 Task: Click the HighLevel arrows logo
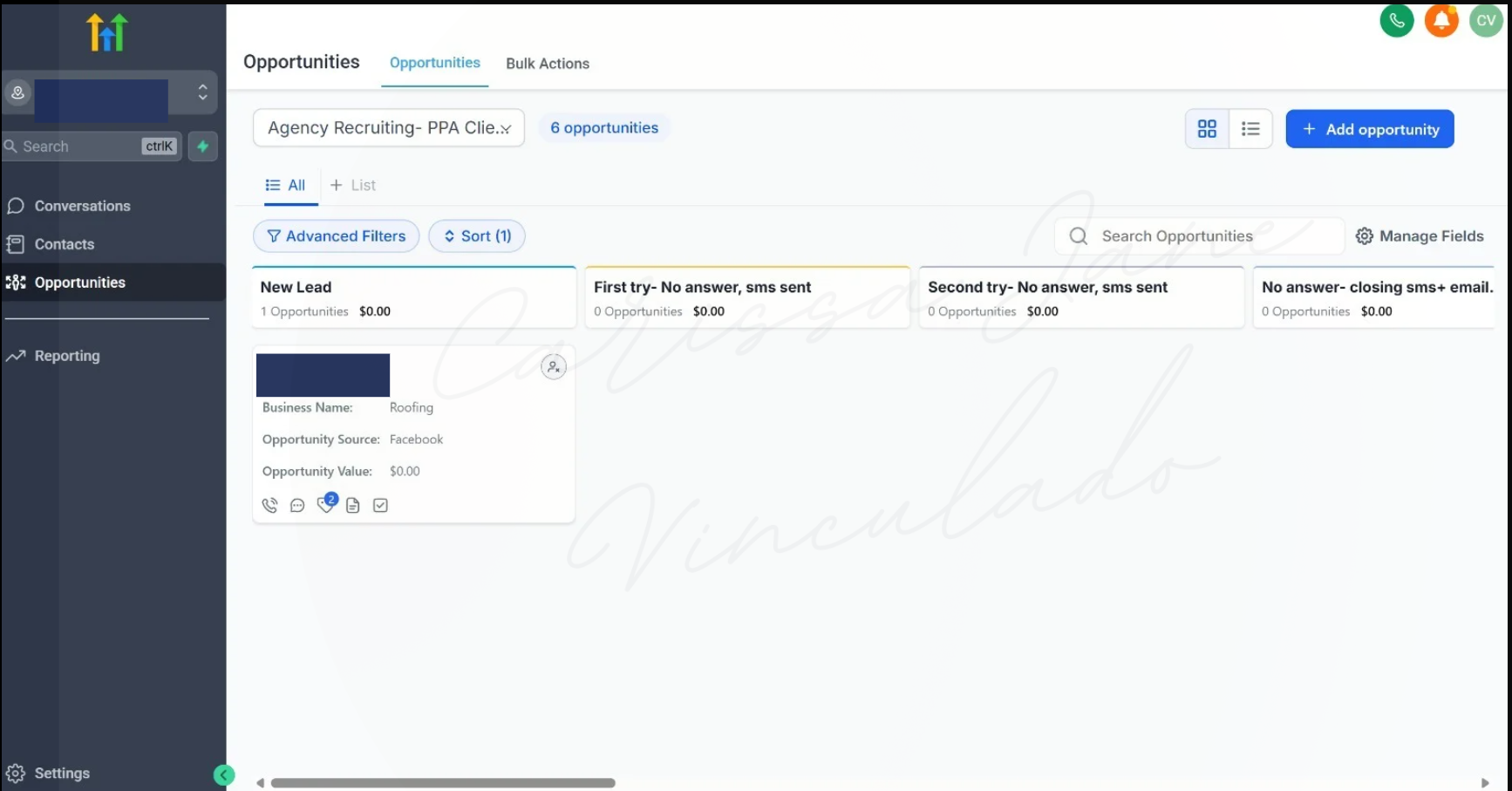(x=107, y=32)
